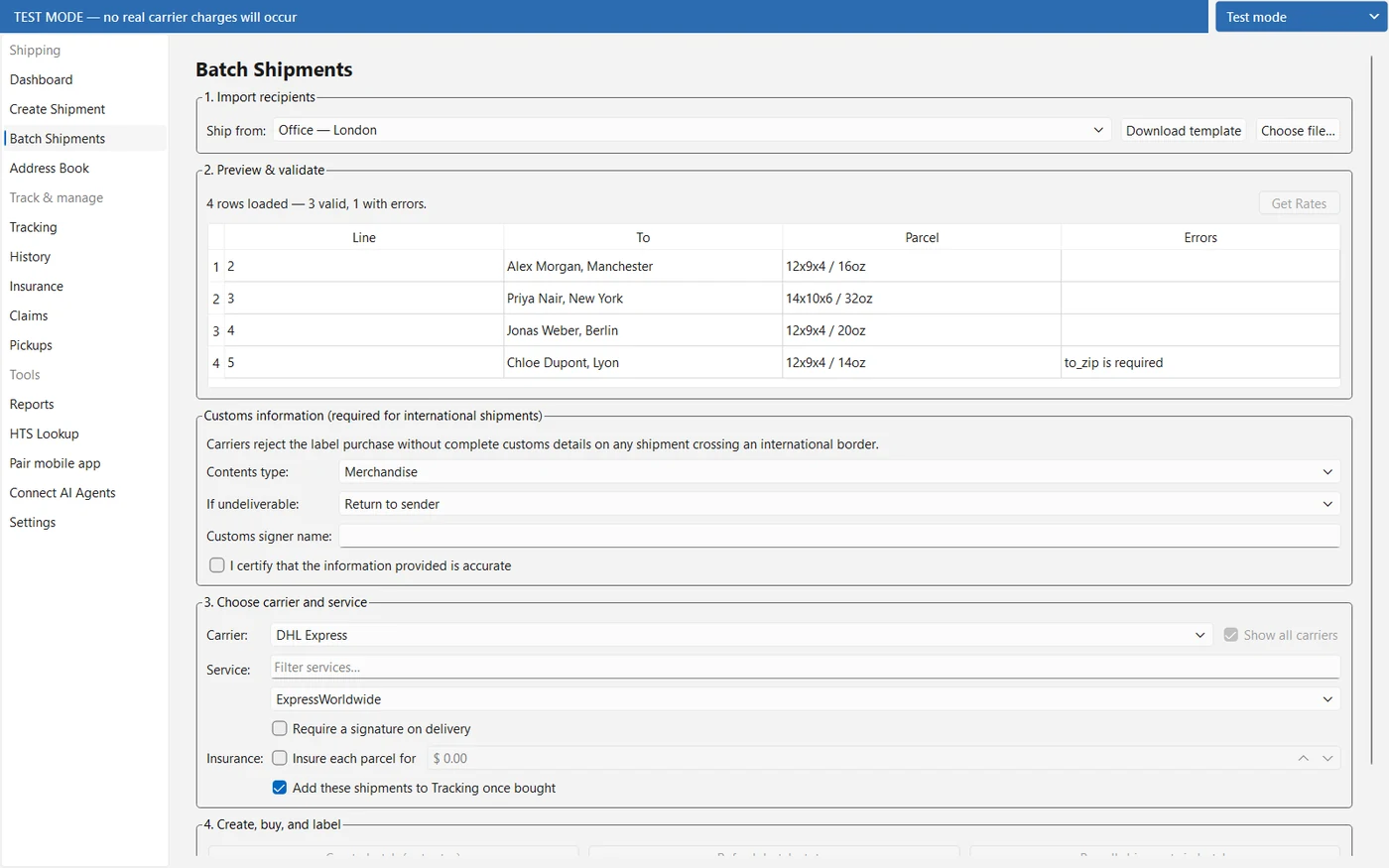Click the Parcel column header
This screenshot has height=868, width=1389.
pos(922,238)
